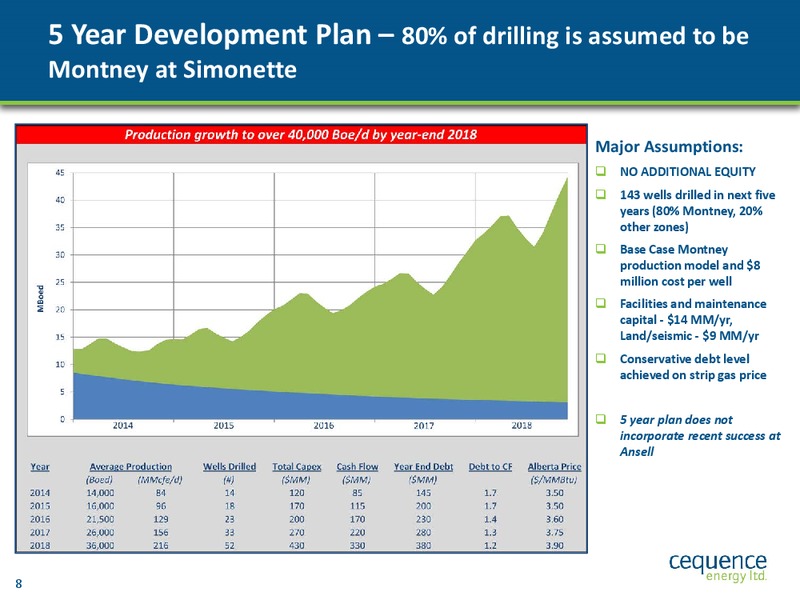800x600 pixels.
Task: Click the checkbox bullet beside 'NO ADDITIONAL EQUITY'
Action: 601,171
